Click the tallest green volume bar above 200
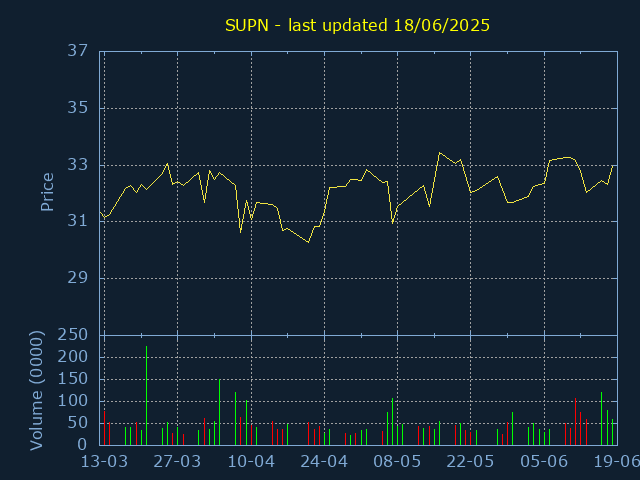 point(147,396)
